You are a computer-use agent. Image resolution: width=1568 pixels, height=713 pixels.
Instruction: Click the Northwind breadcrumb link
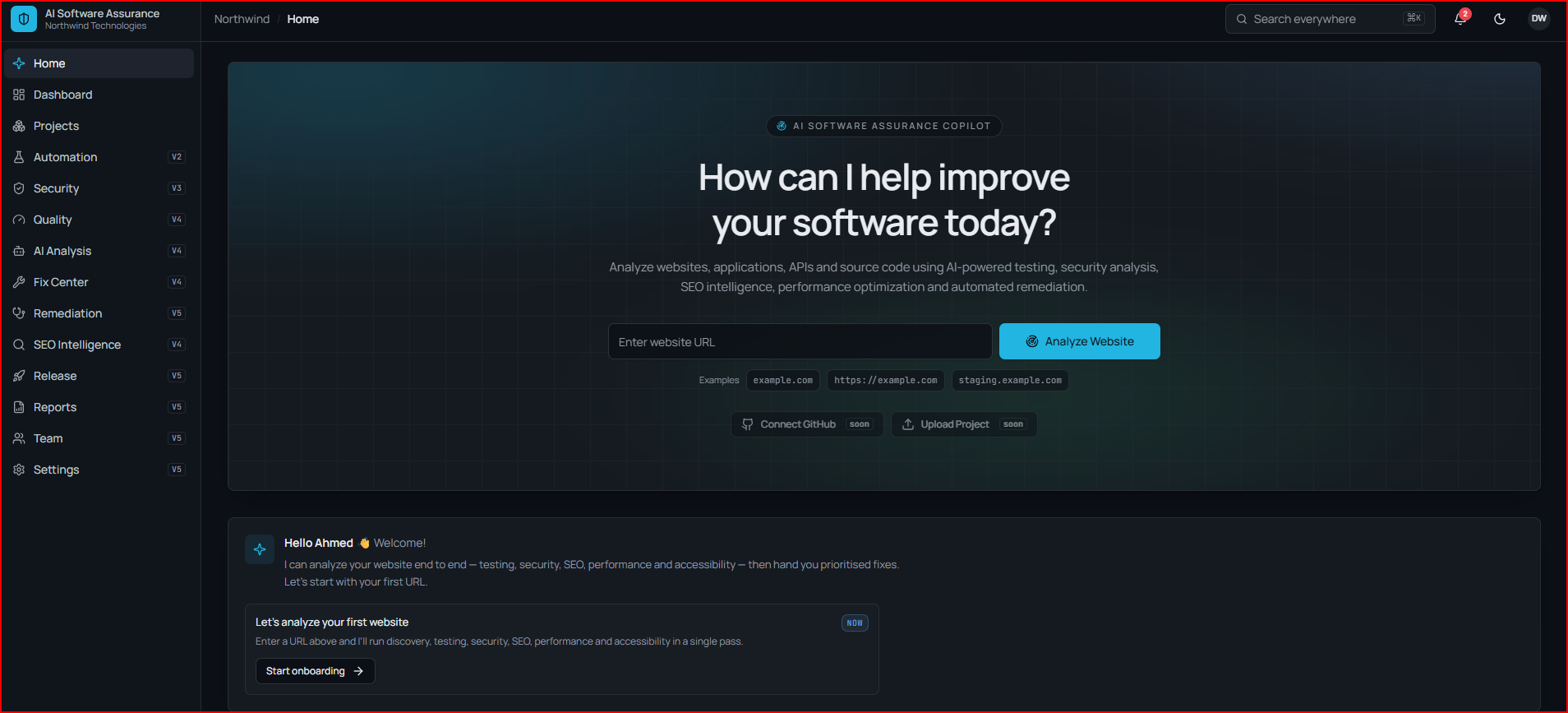(242, 19)
